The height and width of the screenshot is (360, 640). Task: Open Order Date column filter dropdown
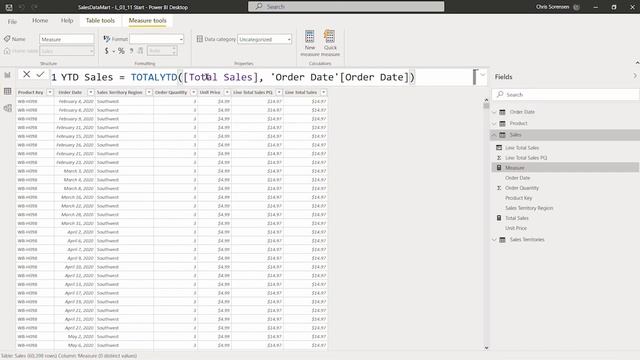91,92
